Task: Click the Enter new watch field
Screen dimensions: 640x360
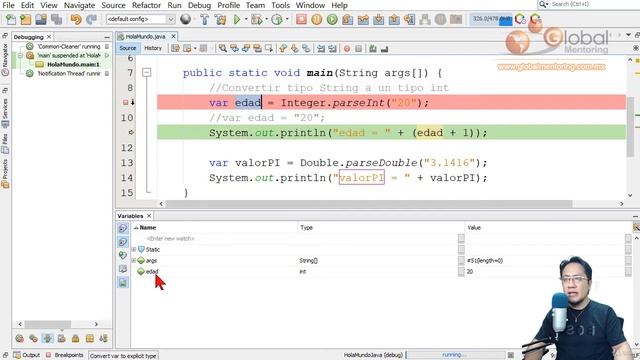Action: pos(170,238)
